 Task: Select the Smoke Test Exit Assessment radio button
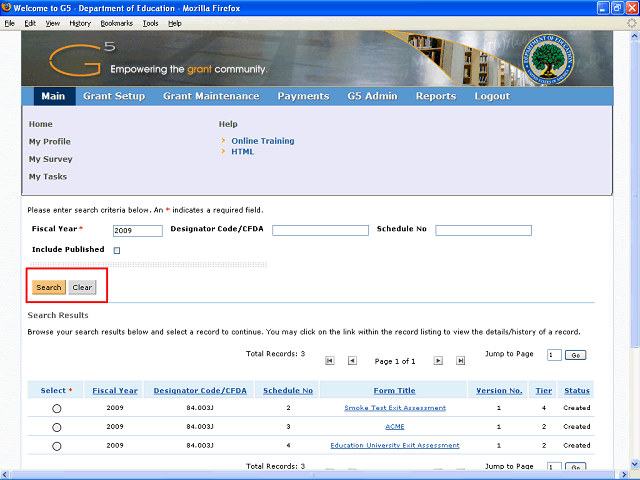coord(56,409)
